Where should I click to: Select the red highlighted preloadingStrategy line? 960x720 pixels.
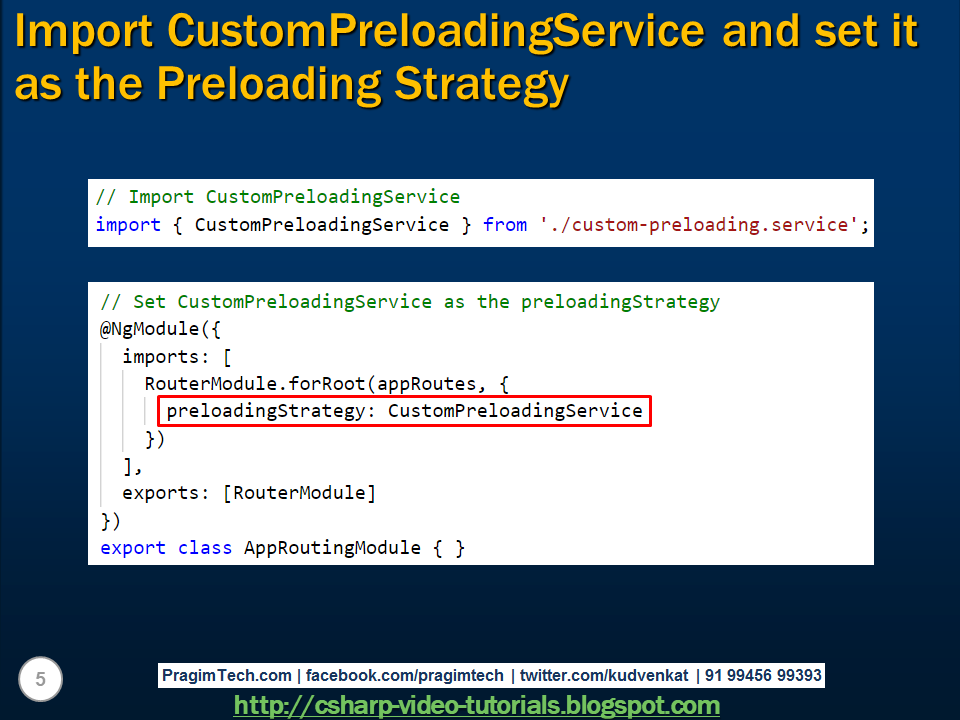tap(404, 411)
